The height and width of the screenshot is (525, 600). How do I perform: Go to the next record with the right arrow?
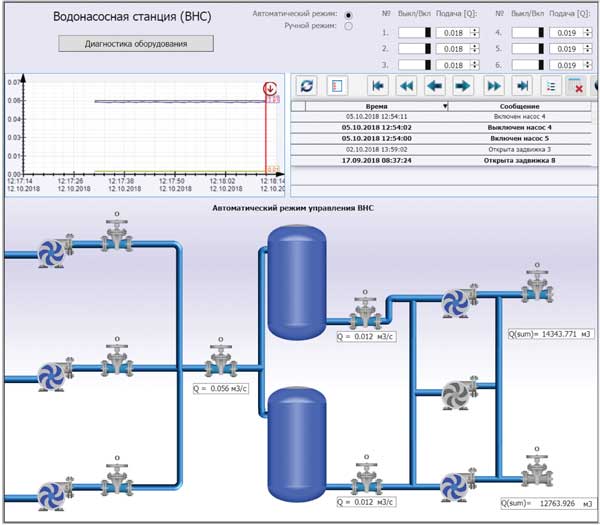(463, 86)
